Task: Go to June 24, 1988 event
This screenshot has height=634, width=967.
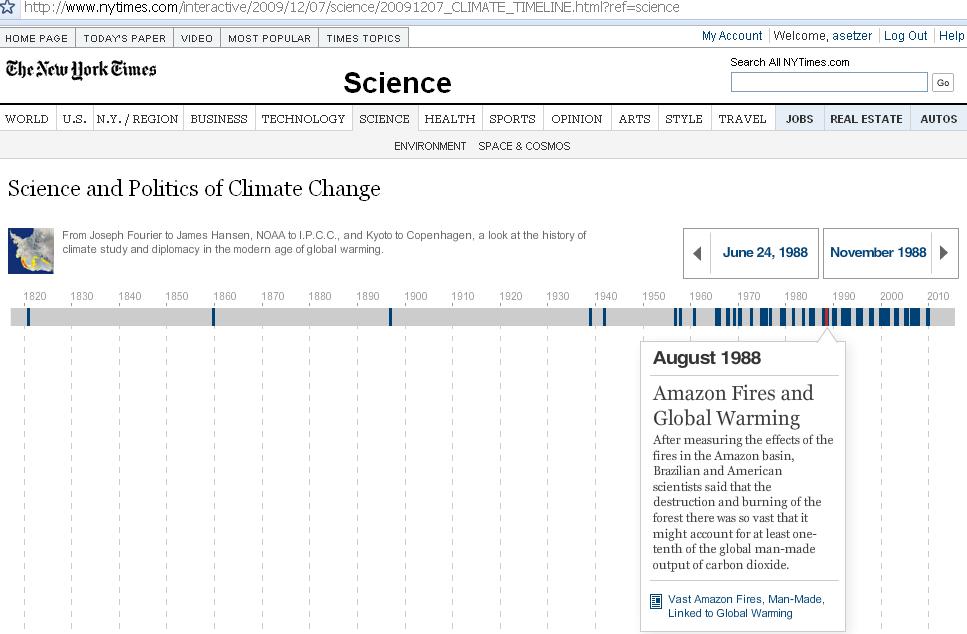Action: click(x=765, y=252)
